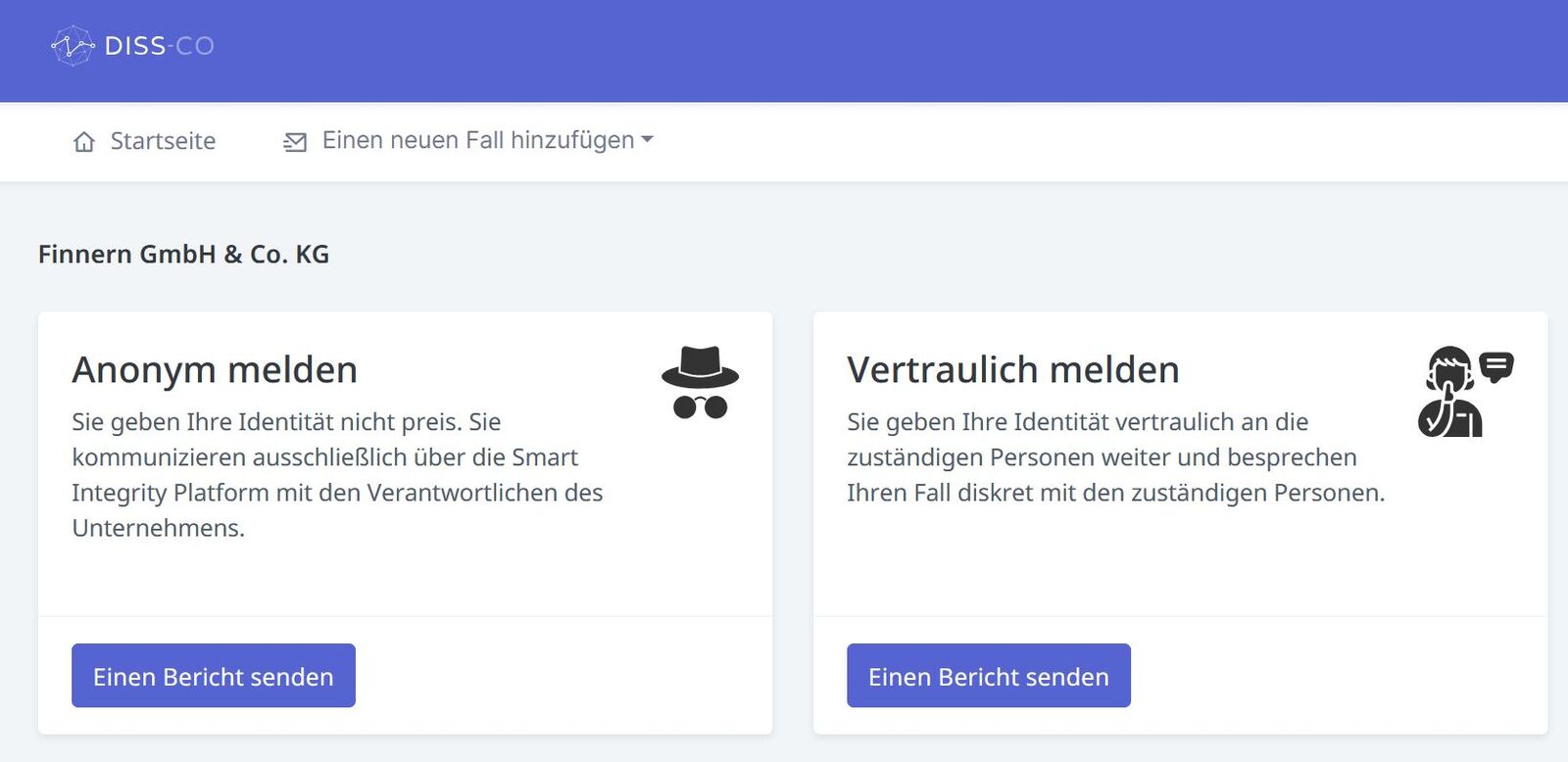Click empty area of the purple header bar
This screenshot has width=1568, height=762.
point(882,49)
